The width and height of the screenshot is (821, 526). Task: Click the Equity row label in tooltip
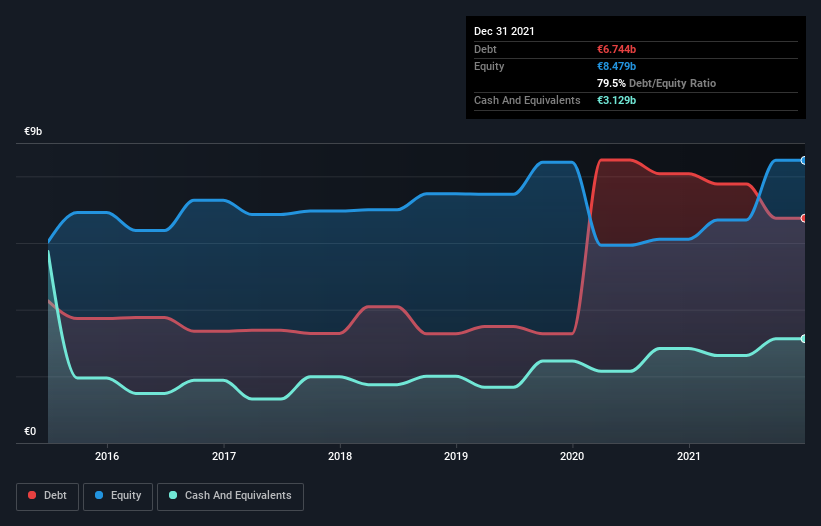click(x=489, y=66)
